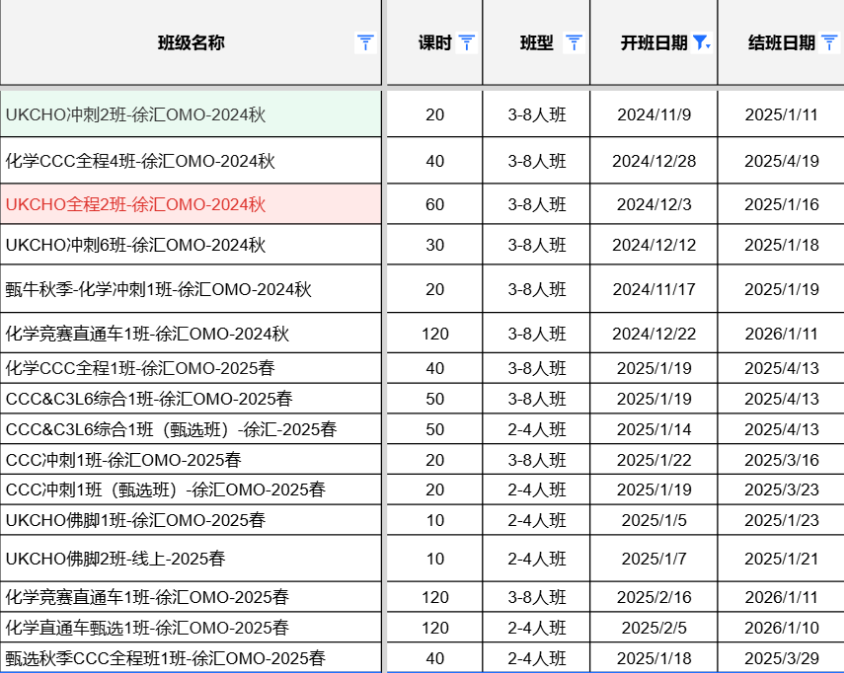Select 开班日期 cell 2024/12/28
This screenshot has width=844, height=673.
click(653, 160)
